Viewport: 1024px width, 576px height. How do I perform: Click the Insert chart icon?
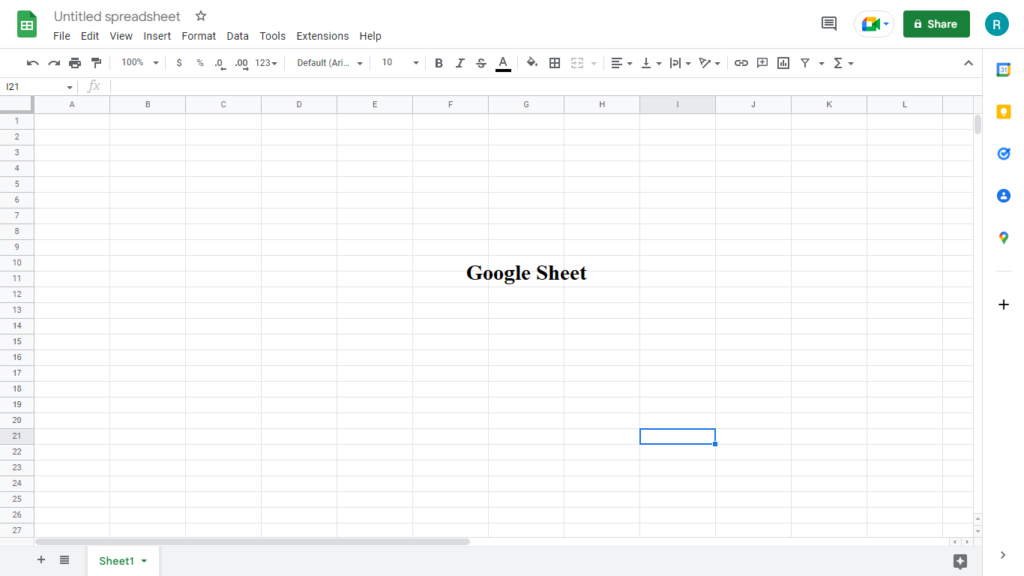(x=783, y=63)
